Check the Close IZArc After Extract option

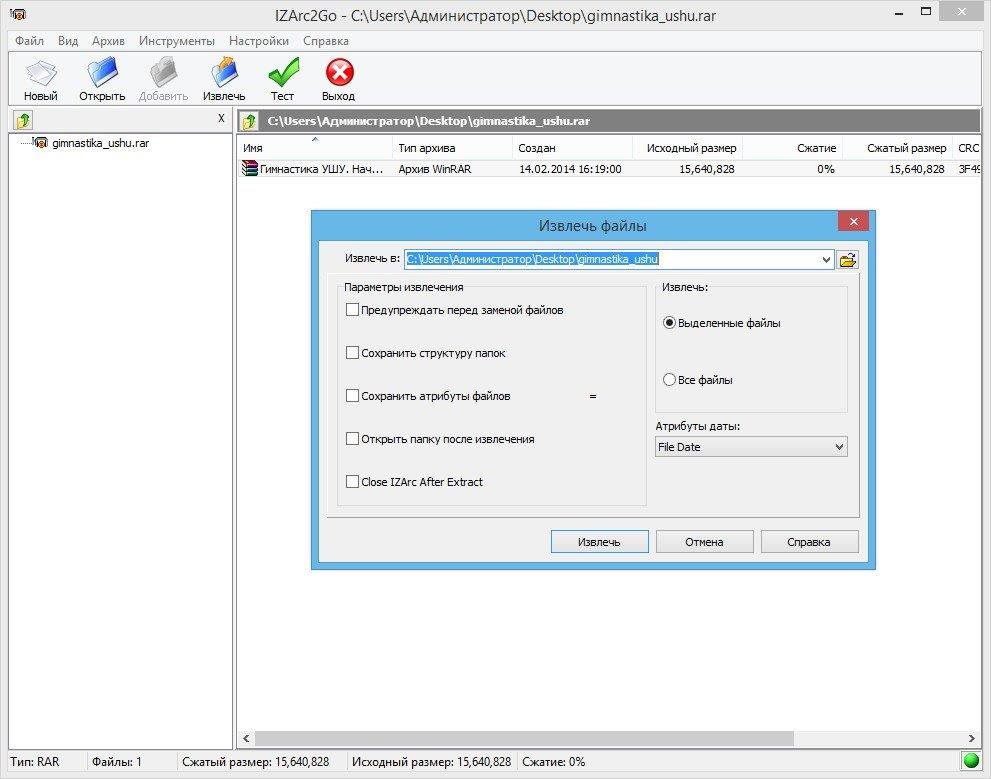(352, 482)
